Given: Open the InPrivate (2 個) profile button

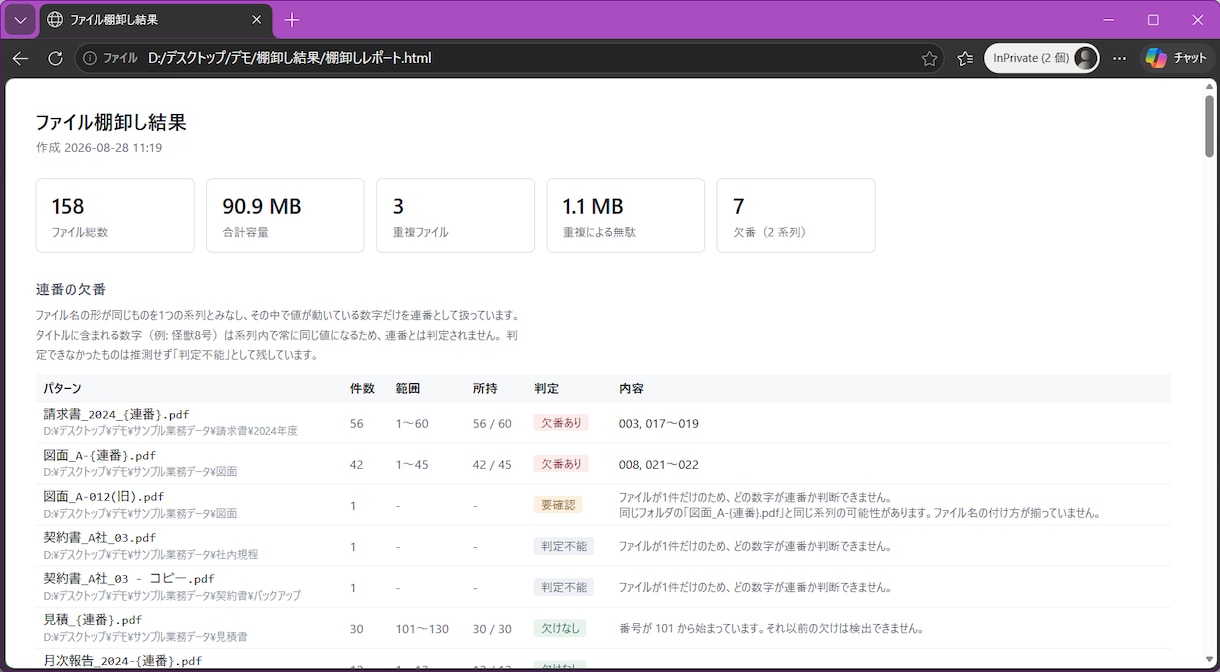Looking at the screenshot, I should (x=1042, y=58).
